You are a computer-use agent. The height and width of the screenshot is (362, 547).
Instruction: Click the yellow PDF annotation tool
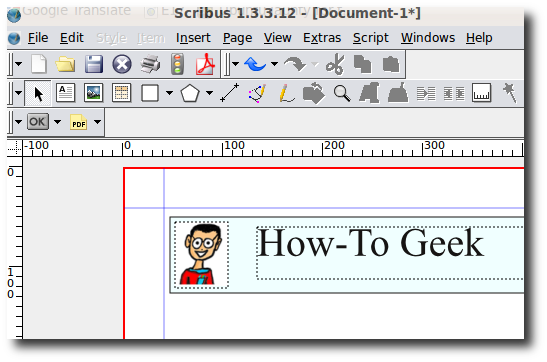(78, 122)
